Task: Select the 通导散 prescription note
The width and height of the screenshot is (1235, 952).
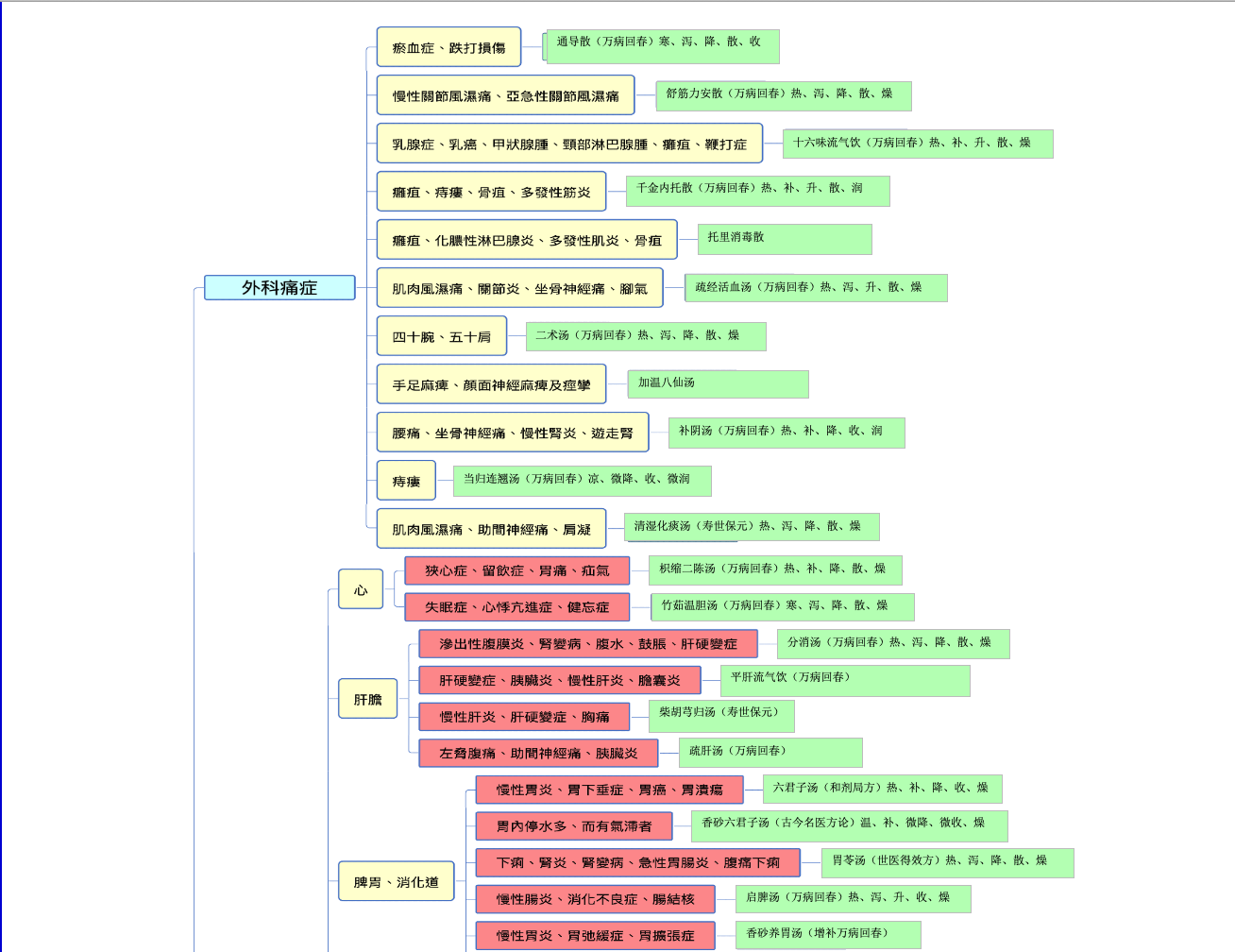Action: click(x=662, y=46)
